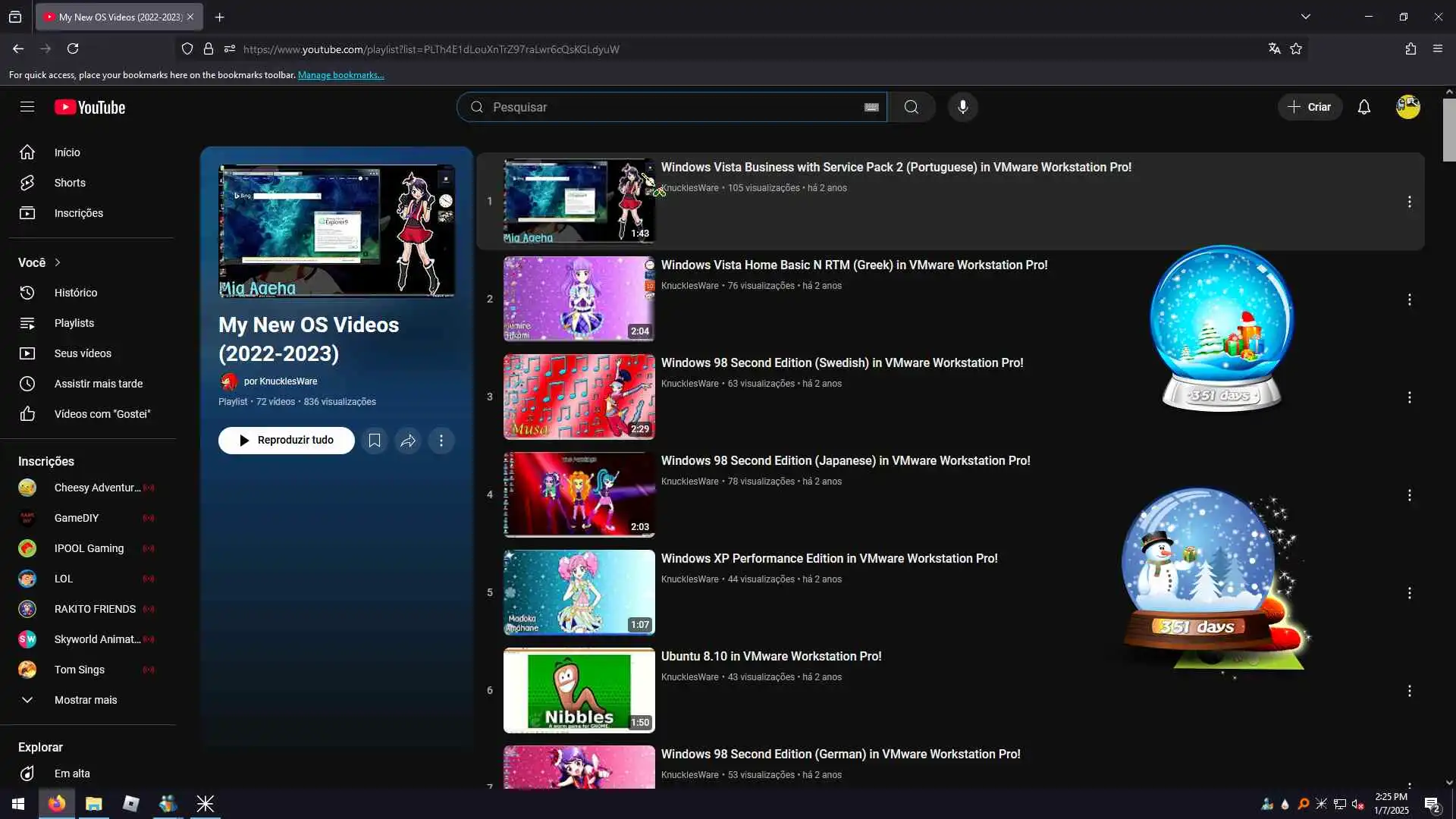The width and height of the screenshot is (1456, 819).
Task: Toggle the hamburger guide menu
Action: click(x=27, y=107)
